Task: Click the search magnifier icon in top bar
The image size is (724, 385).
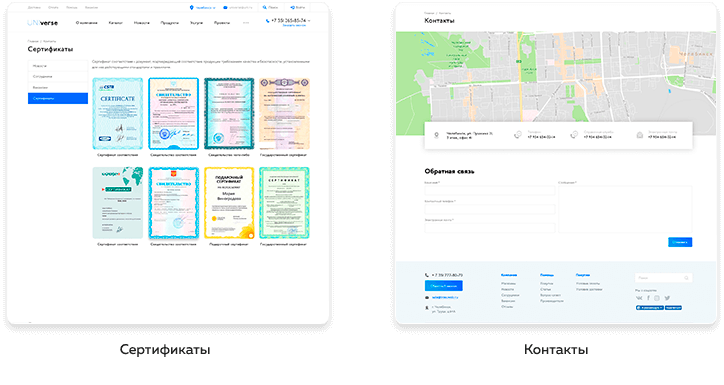Action: pos(265,7)
